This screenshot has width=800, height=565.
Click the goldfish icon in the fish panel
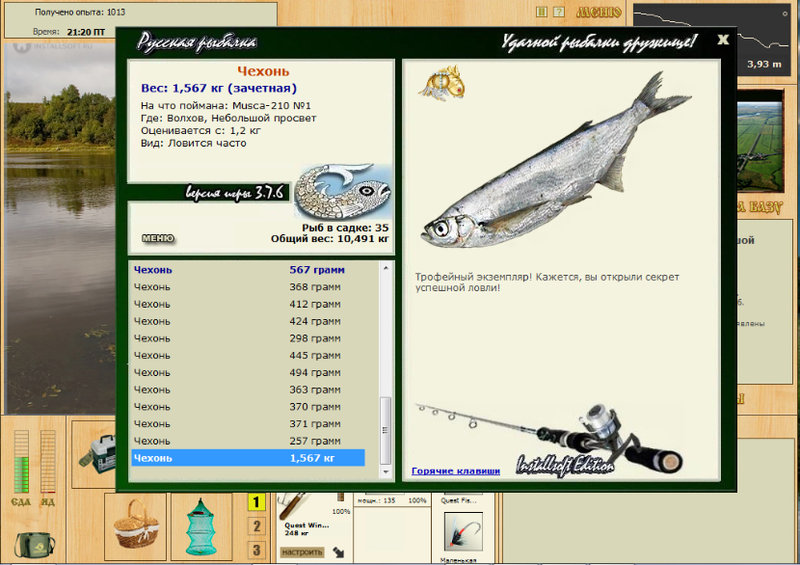(442, 82)
